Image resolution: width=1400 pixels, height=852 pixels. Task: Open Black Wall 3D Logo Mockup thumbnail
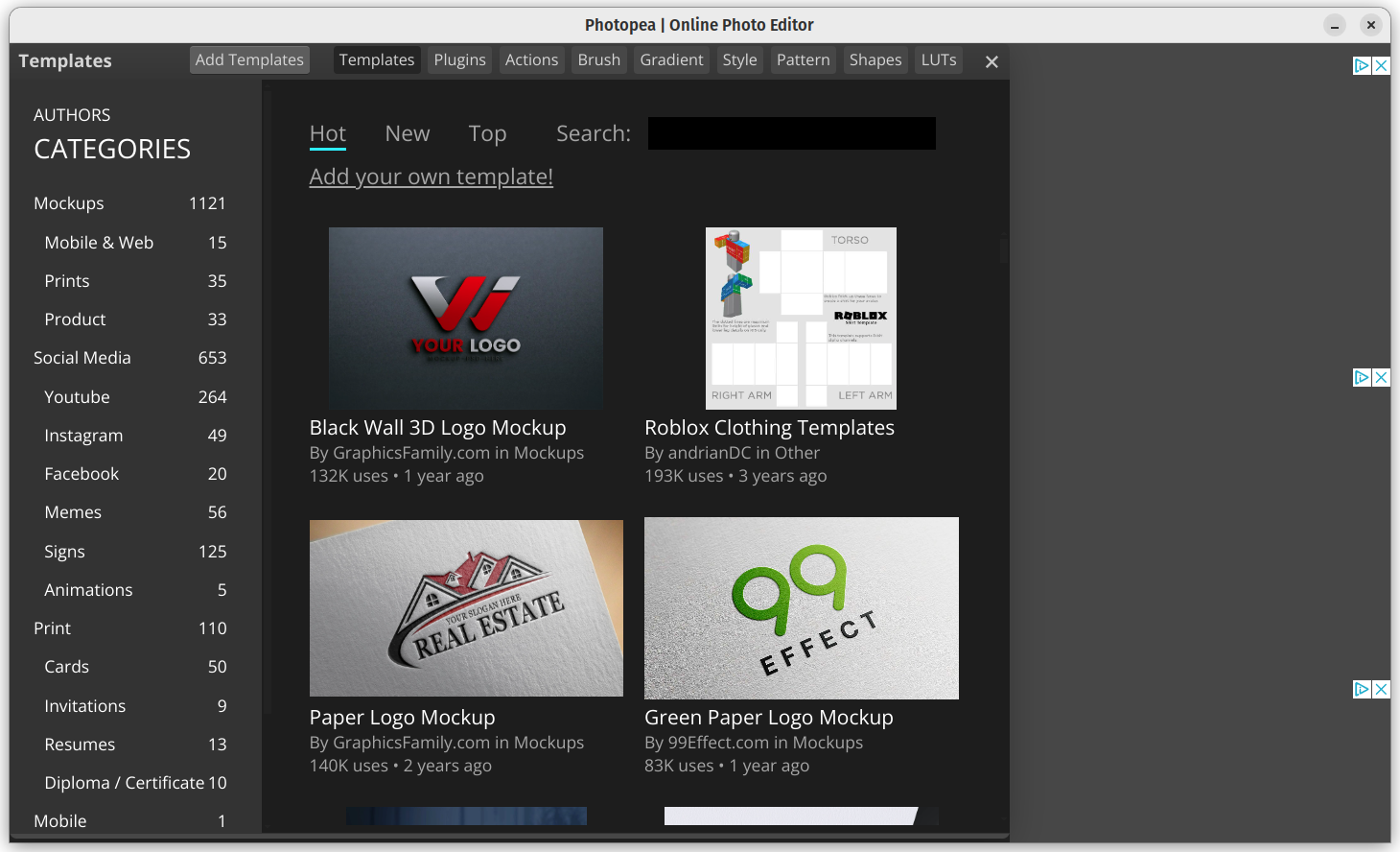(x=466, y=319)
